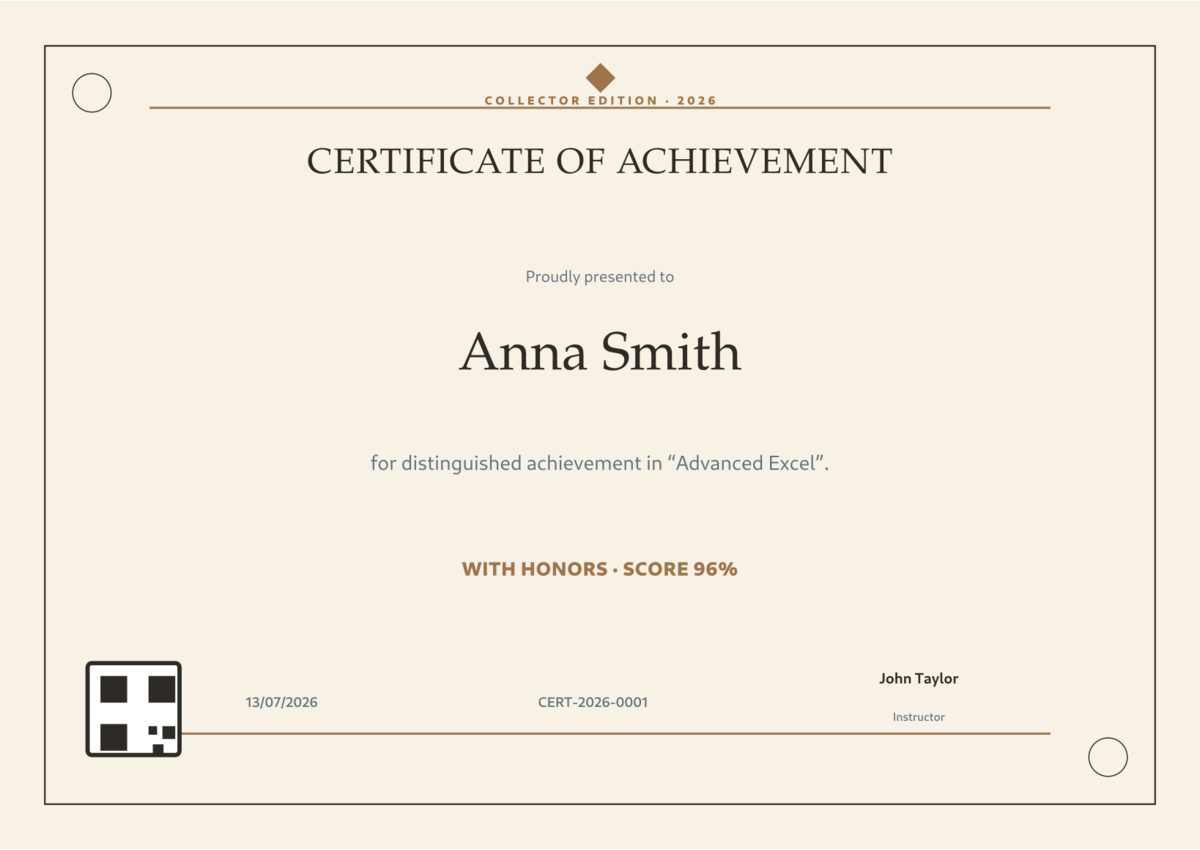
Task: Click the Proudly presented to text
Action: [x=600, y=277]
